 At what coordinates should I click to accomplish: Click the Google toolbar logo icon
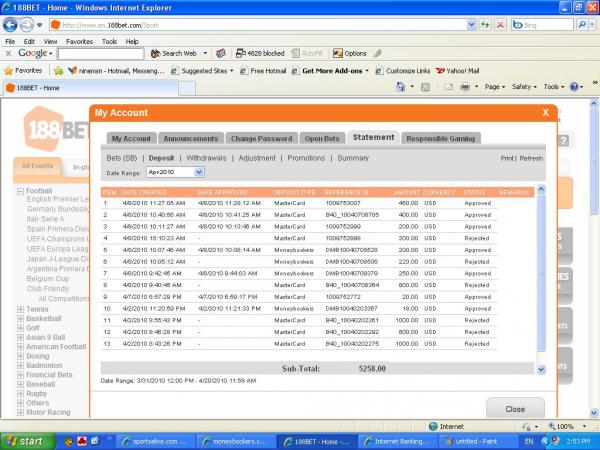pyautogui.click(x=33, y=53)
